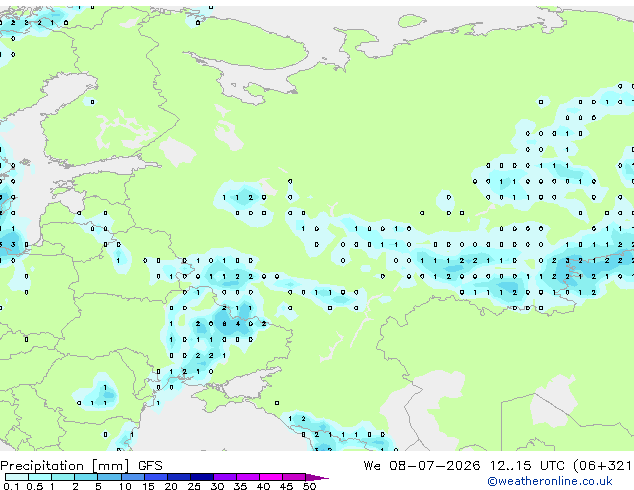The height and width of the screenshot is (490, 634).
Task: Click the '8' precipitation value on the map
Action: pos(224,324)
